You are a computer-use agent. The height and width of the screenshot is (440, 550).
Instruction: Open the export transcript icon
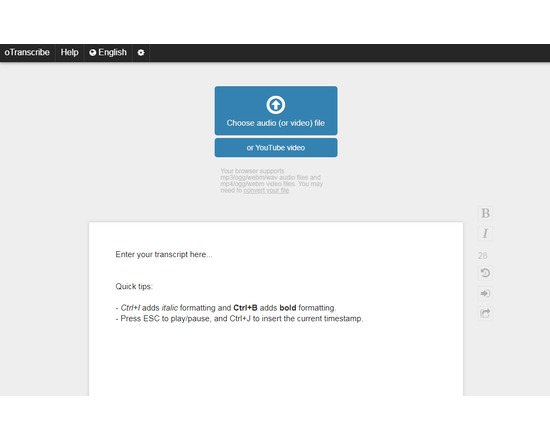(485, 313)
